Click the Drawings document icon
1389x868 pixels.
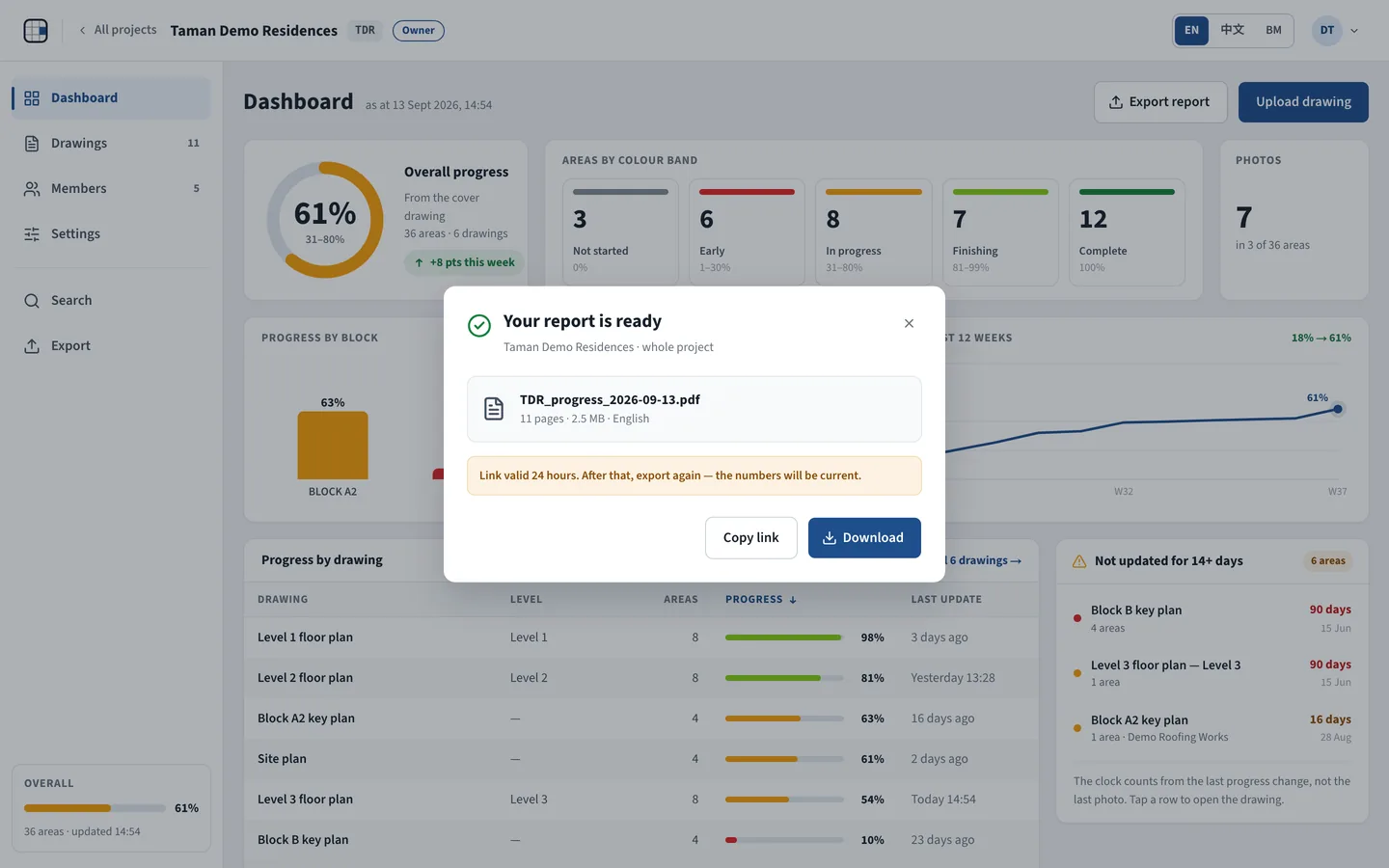[x=32, y=144]
